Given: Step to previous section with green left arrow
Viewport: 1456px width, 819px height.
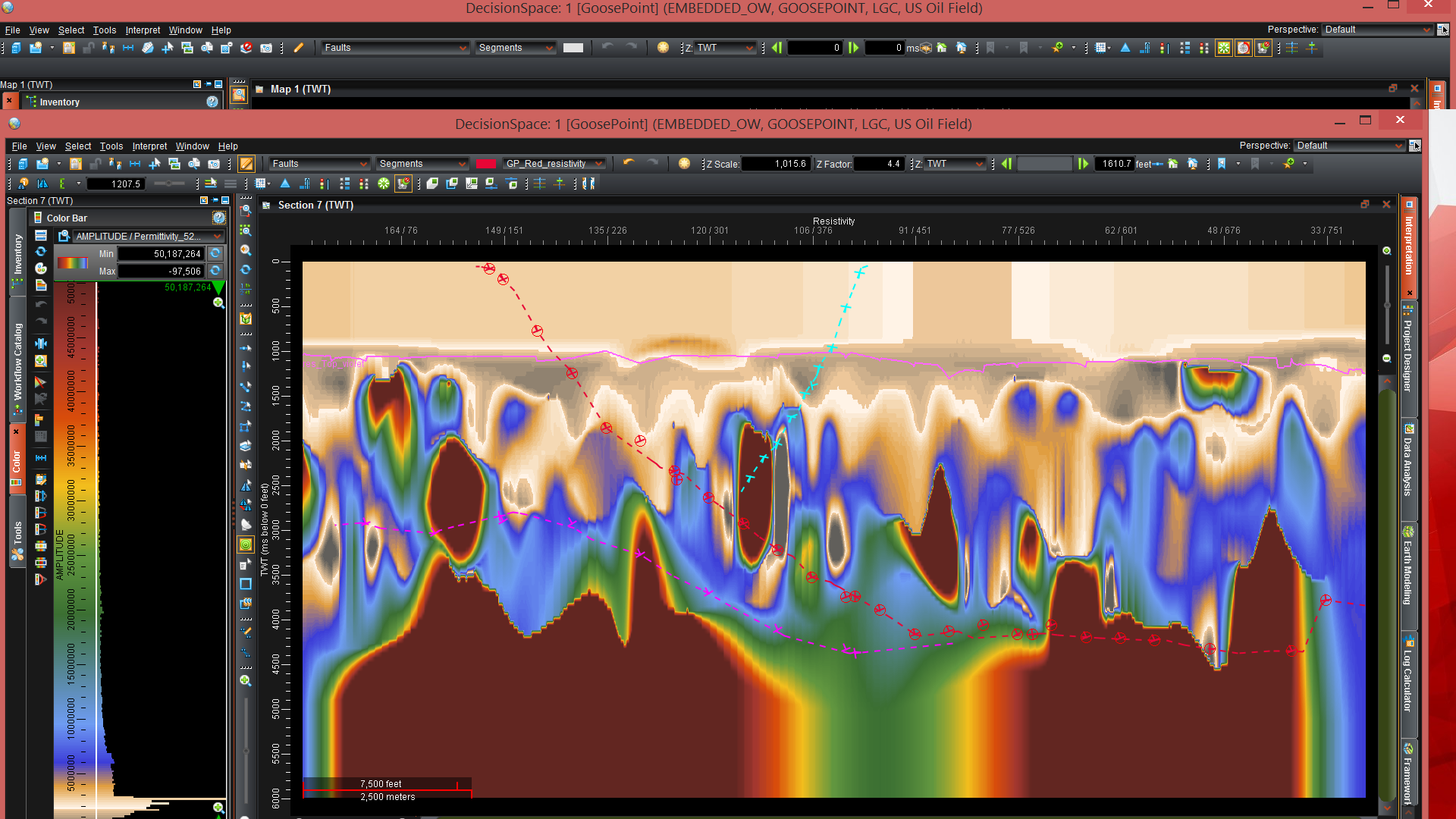Looking at the screenshot, I should (1007, 164).
